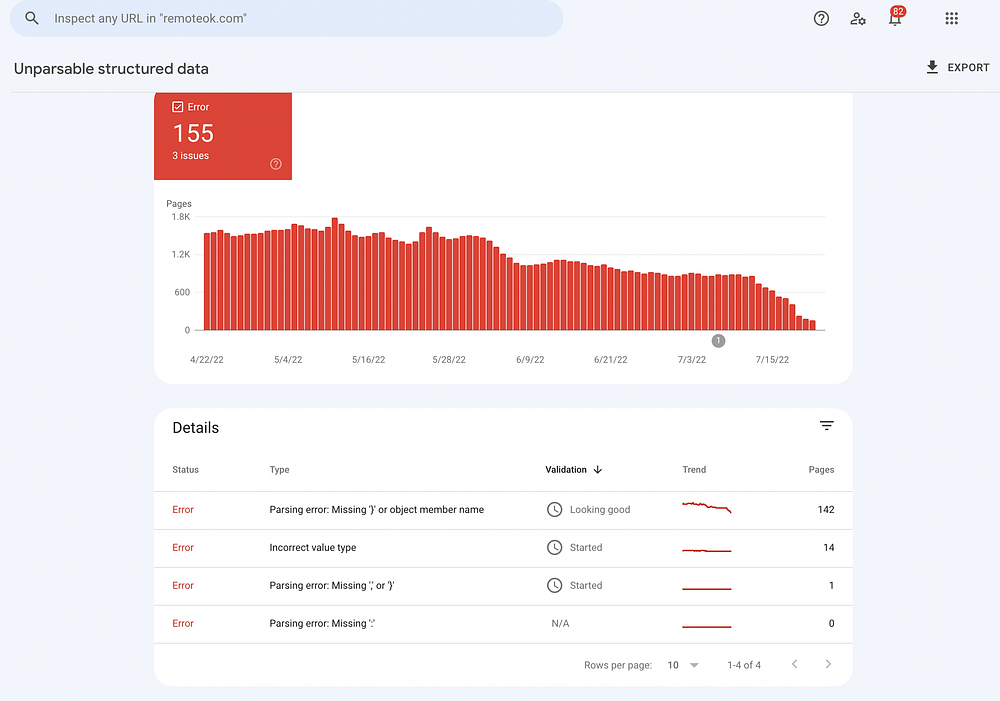Click the export download icon

[932, 67]
